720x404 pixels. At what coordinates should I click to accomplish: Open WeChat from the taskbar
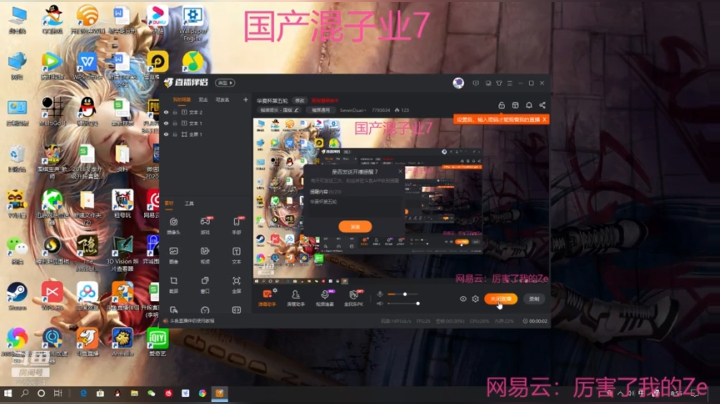(151, 393)
